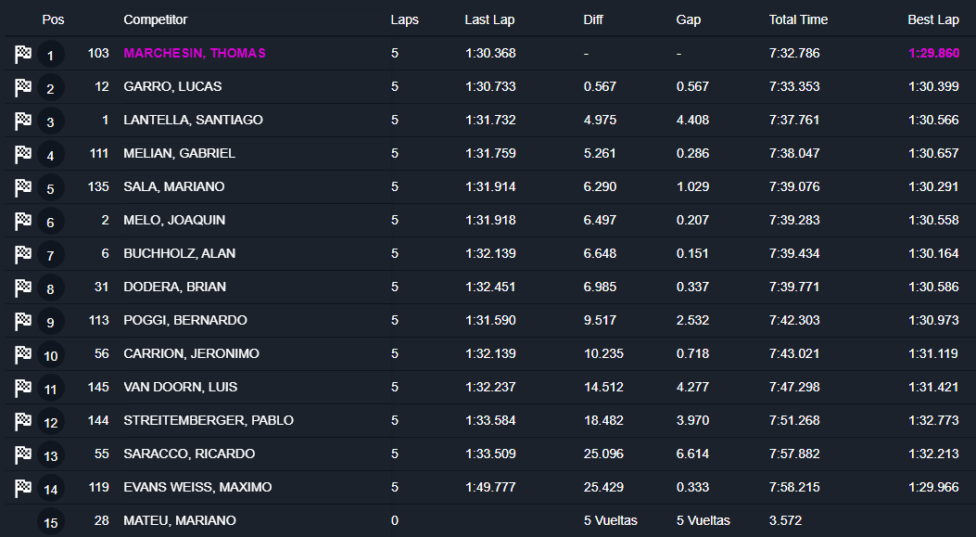Click the MATEU, MARIANO name
This screenshot has width=976, height=537.
point(179,520)
